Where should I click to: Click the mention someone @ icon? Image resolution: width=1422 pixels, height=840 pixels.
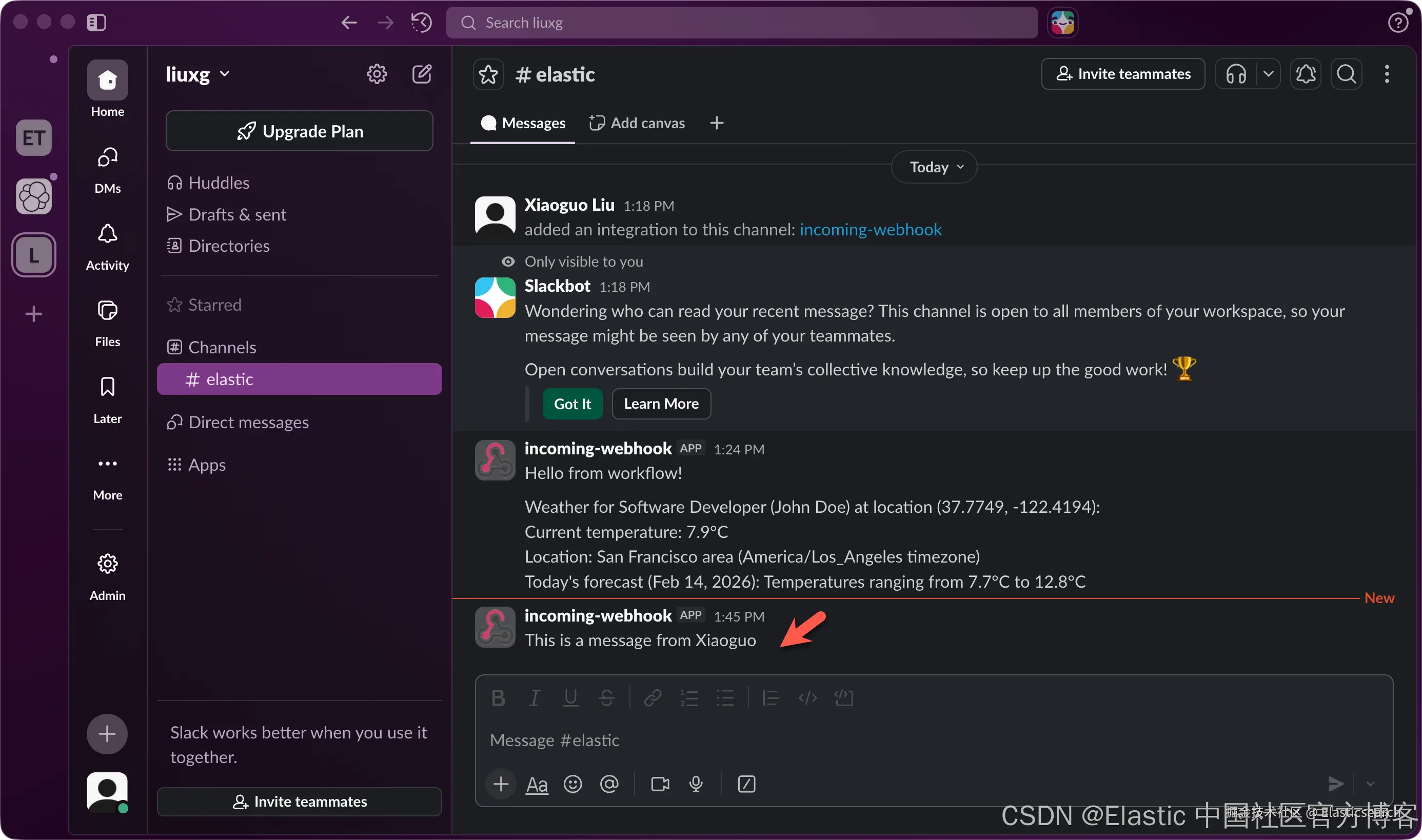[x=609, y=784]
